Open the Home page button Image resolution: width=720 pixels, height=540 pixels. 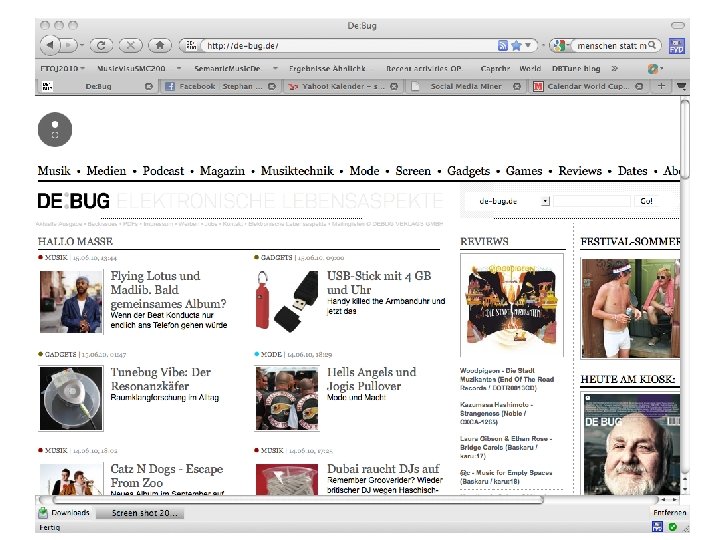[x=160, y=45]
